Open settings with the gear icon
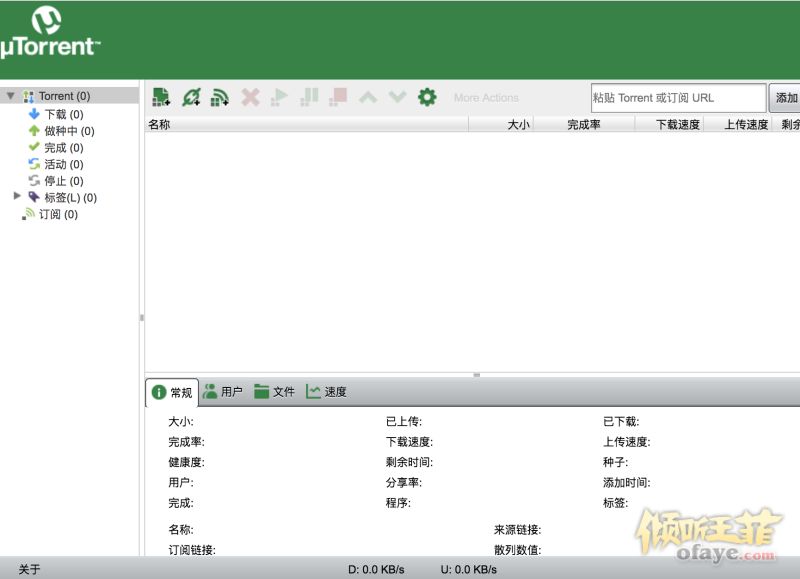This screenshot has height=579, width=800. pos(427,97)
